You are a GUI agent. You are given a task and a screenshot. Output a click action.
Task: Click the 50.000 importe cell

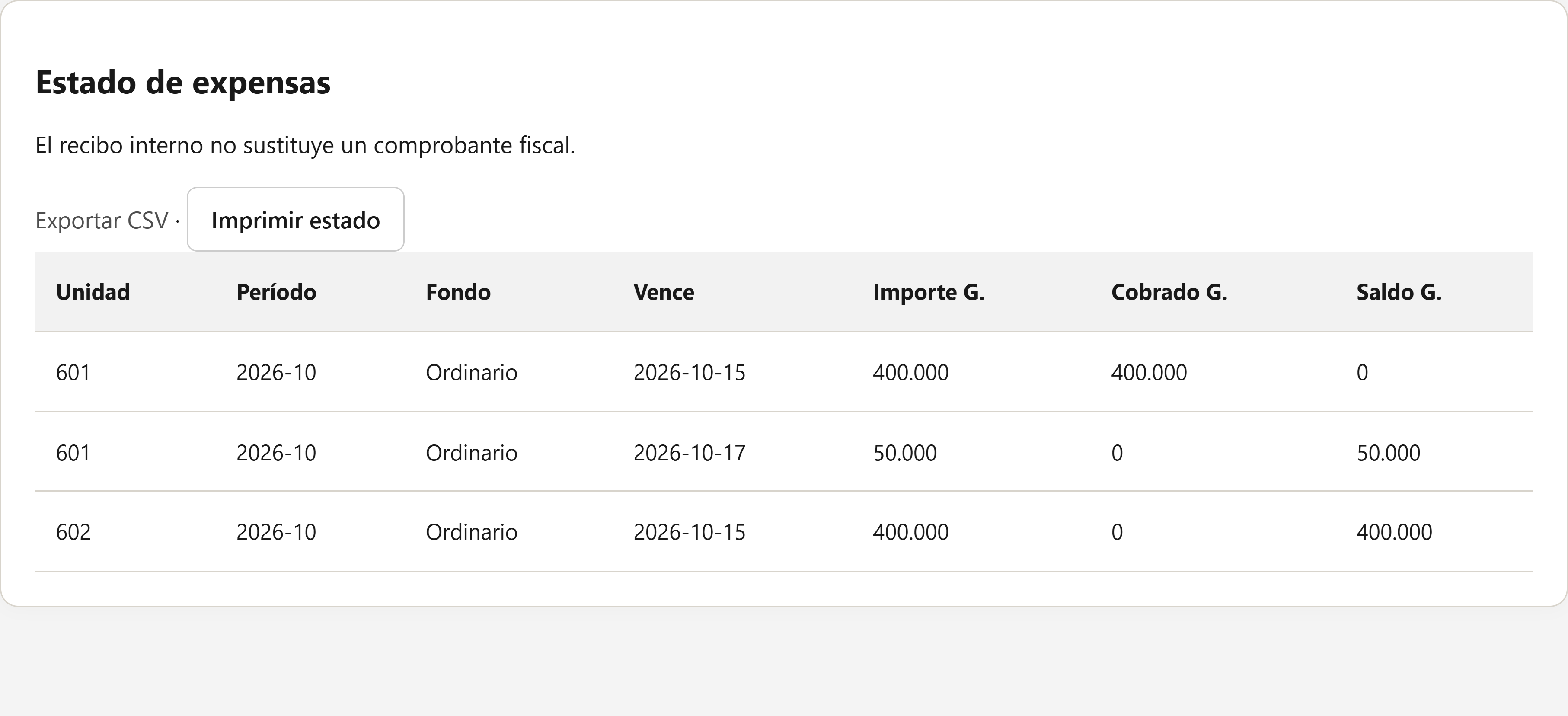coord(904,452)
